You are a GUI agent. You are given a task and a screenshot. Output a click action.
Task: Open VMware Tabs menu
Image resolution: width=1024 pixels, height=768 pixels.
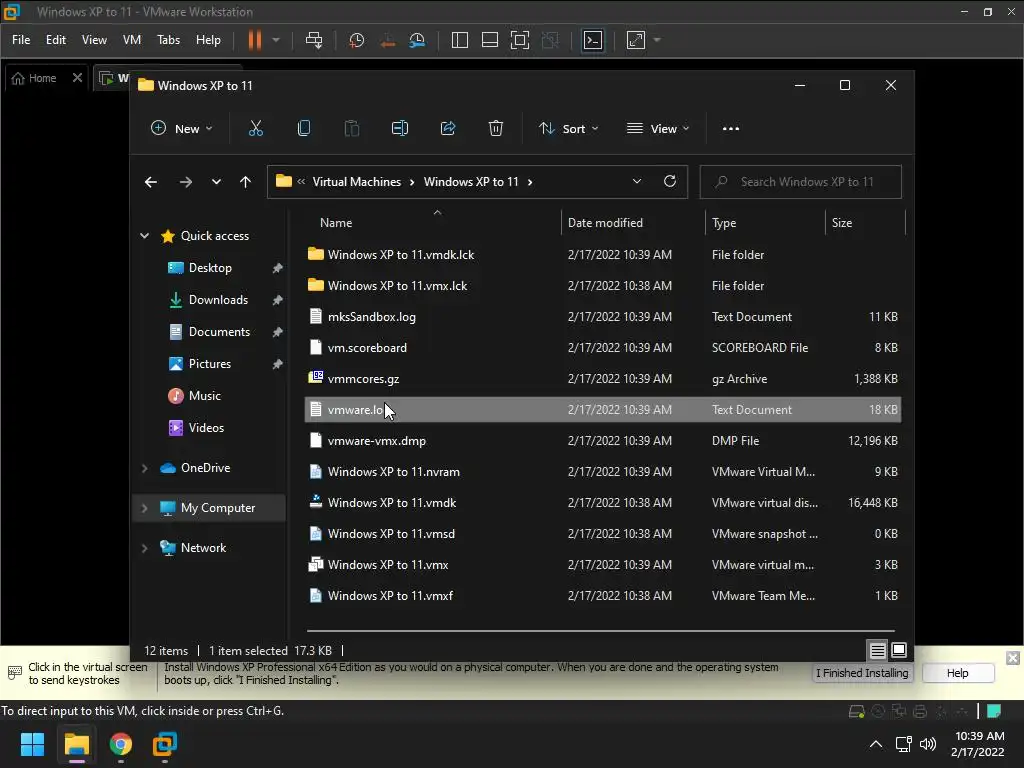pyautogui.click(x=168, y=40)
